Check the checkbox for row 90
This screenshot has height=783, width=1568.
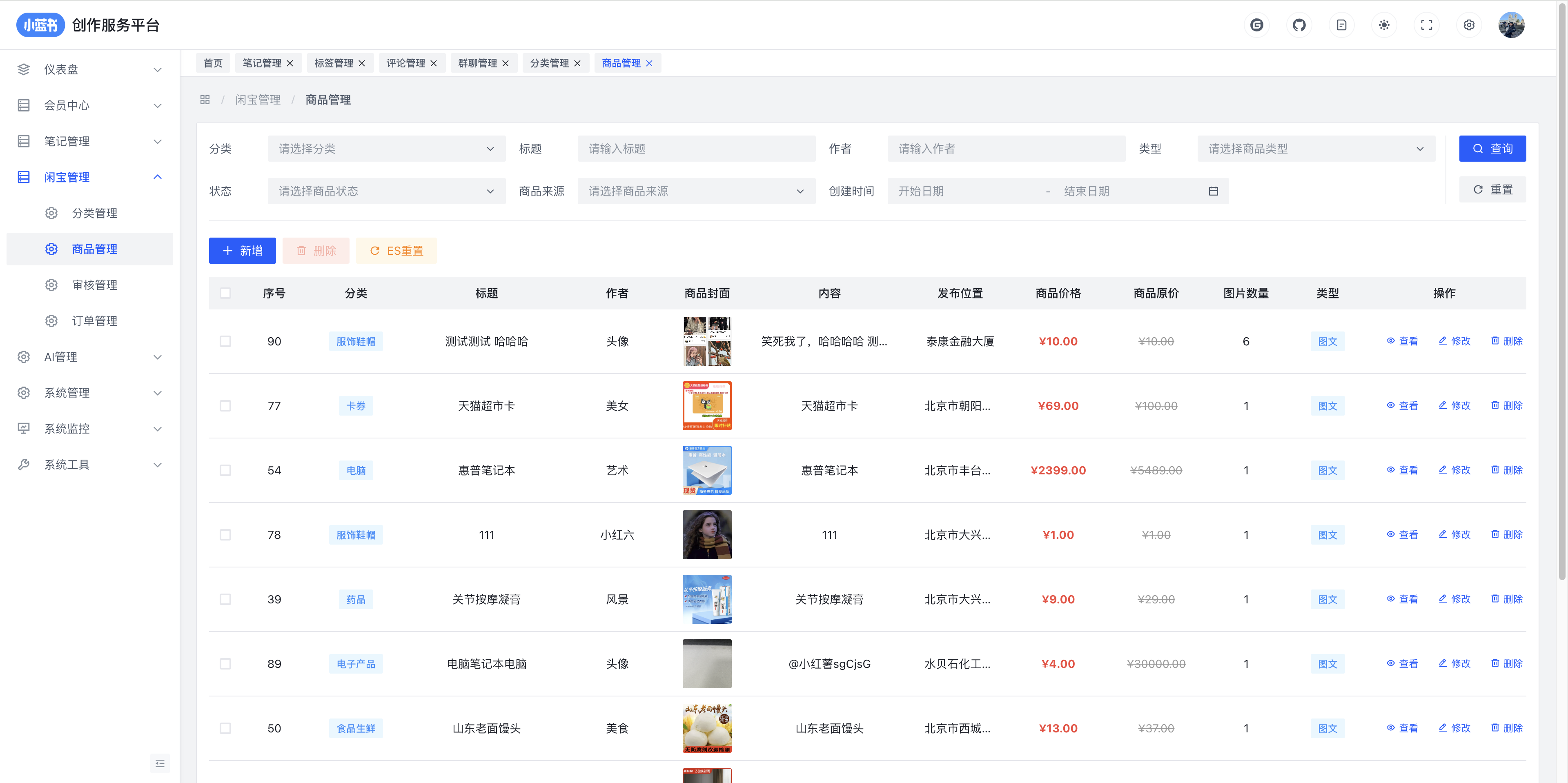click(225, 341)
